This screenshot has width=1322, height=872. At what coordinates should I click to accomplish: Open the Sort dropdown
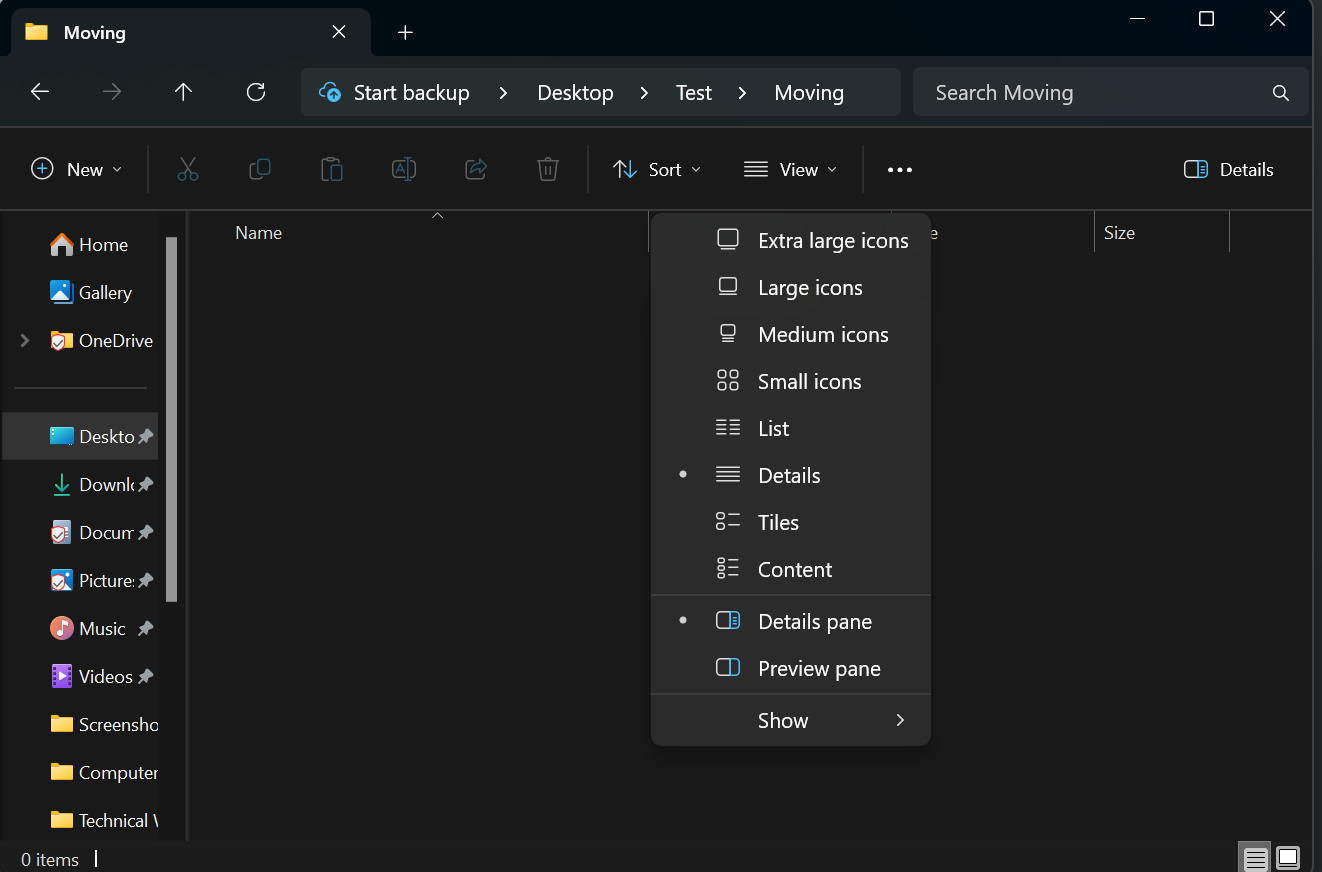click(x=657, y=170)
